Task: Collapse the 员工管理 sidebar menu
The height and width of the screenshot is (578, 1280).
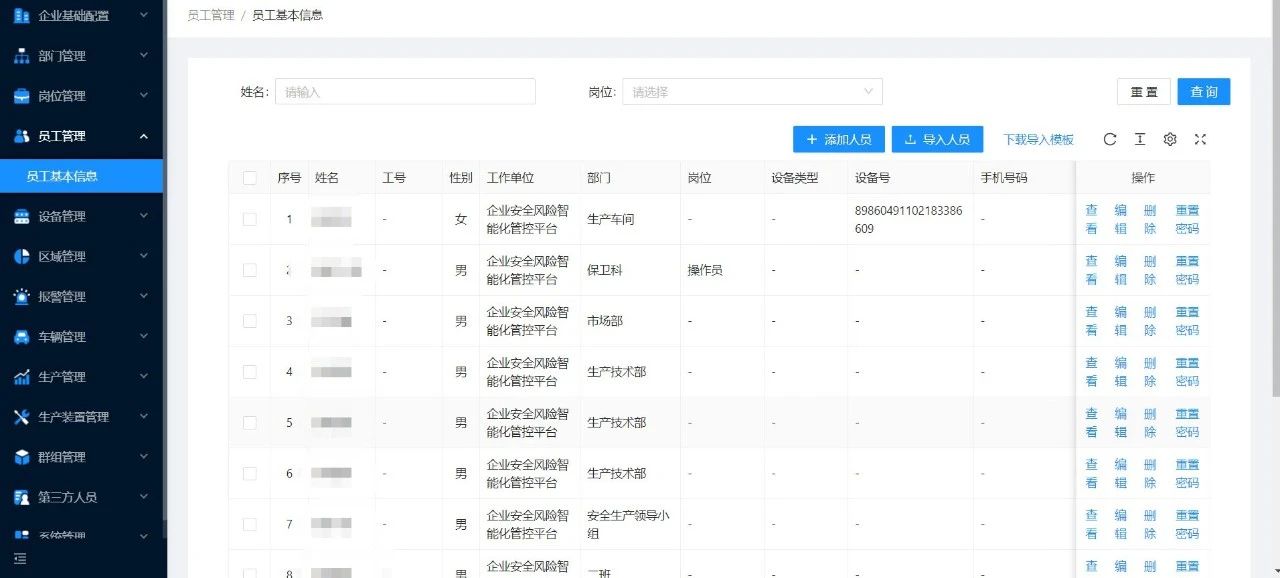Action: click(x=80, y=136)
